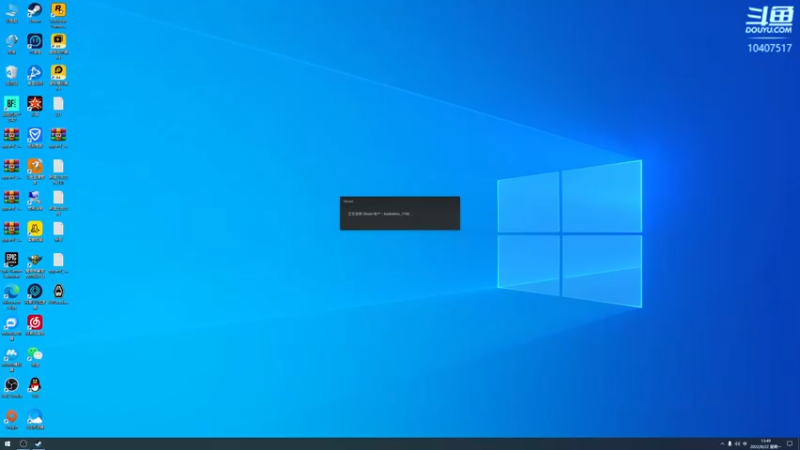Screen dimensions: 800x450
Task: Select the winged badge game icon
Action: [x=35, y=260]
